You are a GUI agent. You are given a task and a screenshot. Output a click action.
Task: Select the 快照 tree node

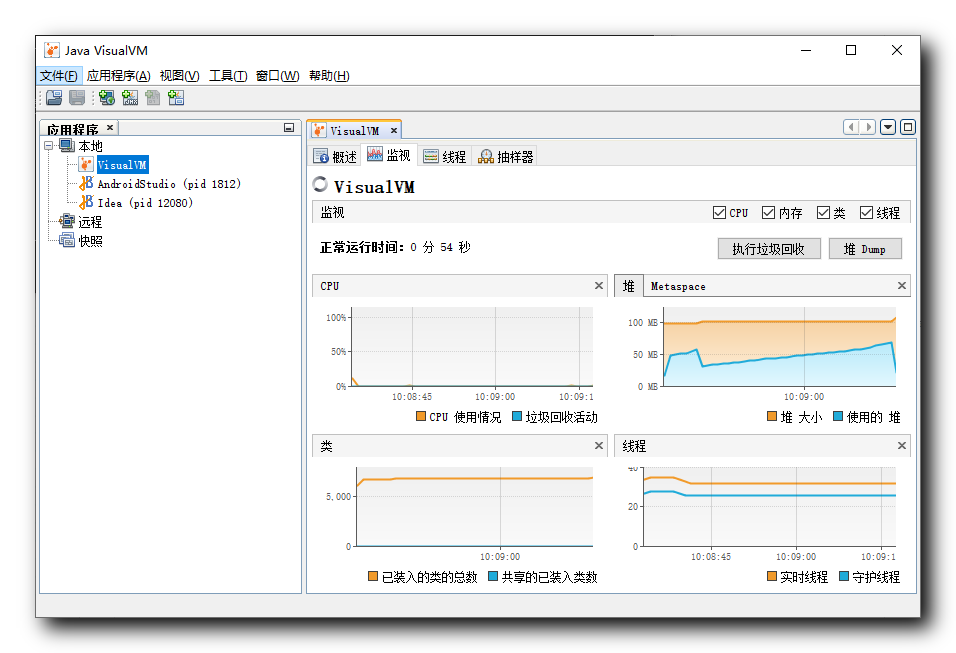click(x=90, y=240)
